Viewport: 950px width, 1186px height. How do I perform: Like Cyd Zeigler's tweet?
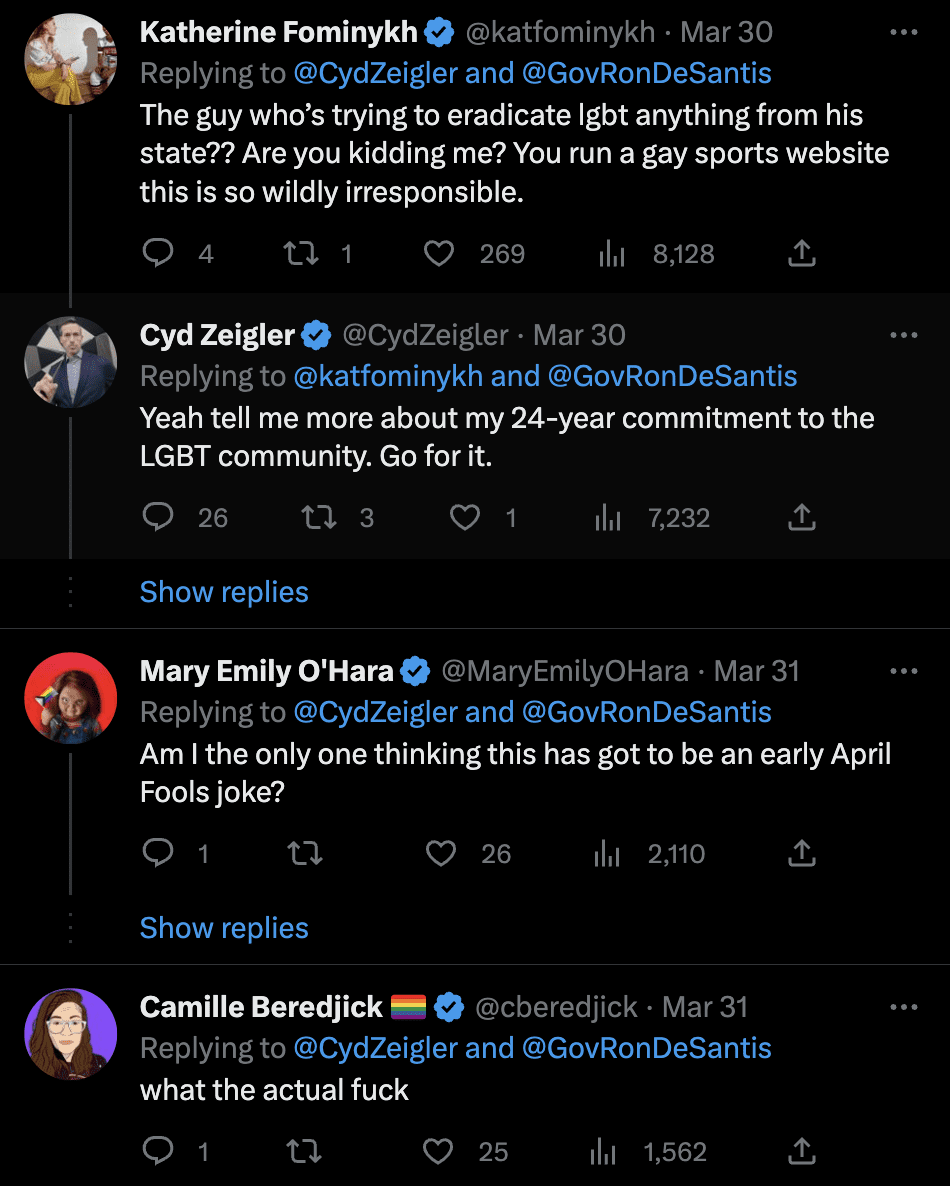coord(463,517)
